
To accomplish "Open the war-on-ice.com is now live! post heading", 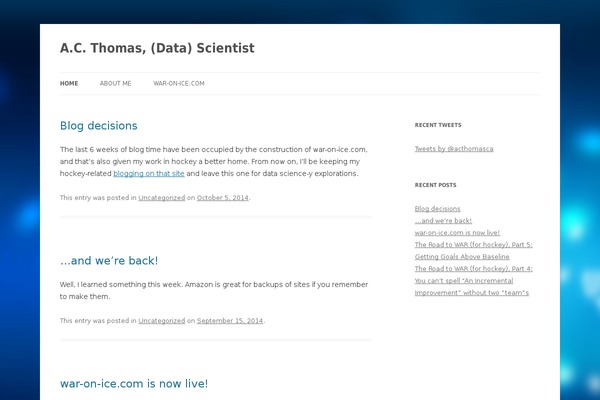I will 133,383.
